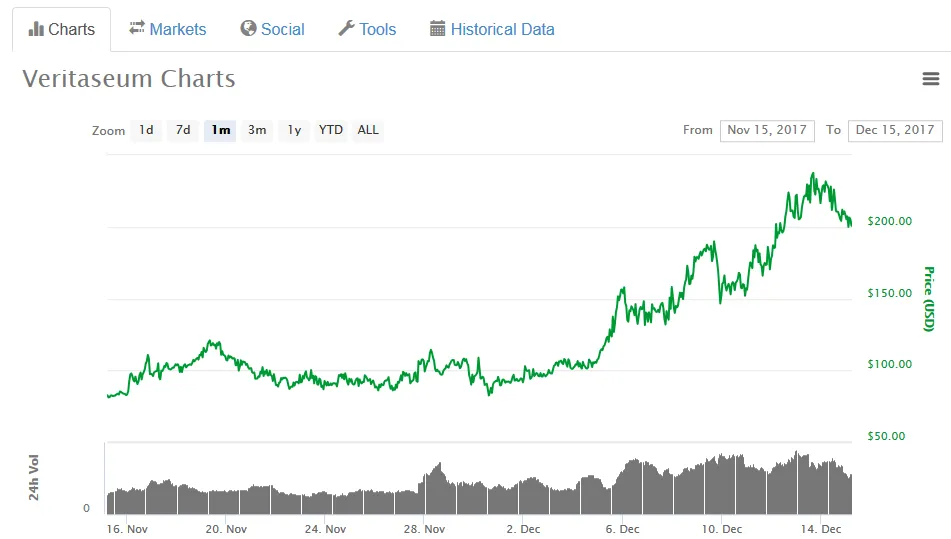Set zoom range to 1d
Image resolution: width=951 pixels, height=539 pixels.
coord(146,130)
